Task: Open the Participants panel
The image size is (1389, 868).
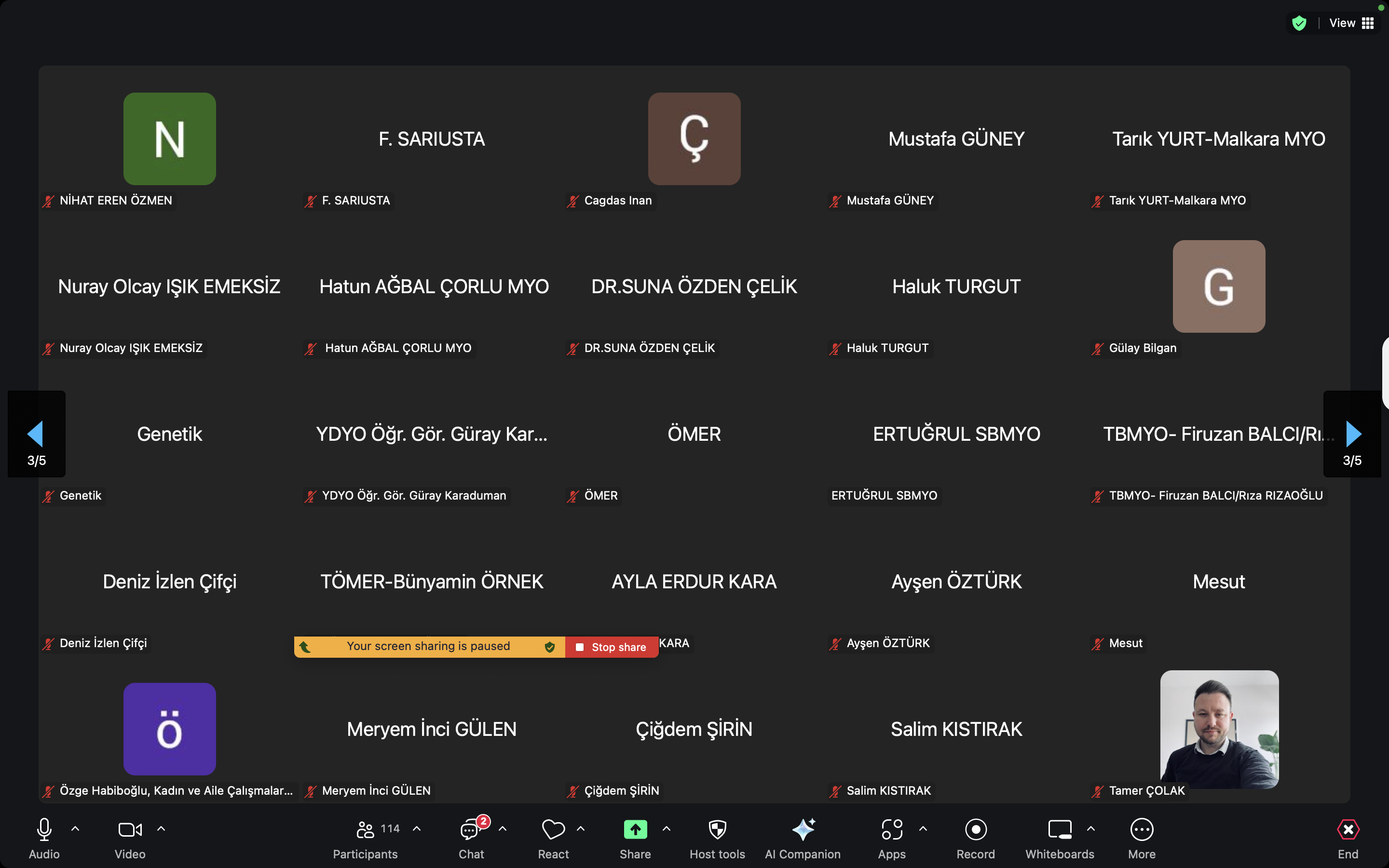Action: coord(365,839)
